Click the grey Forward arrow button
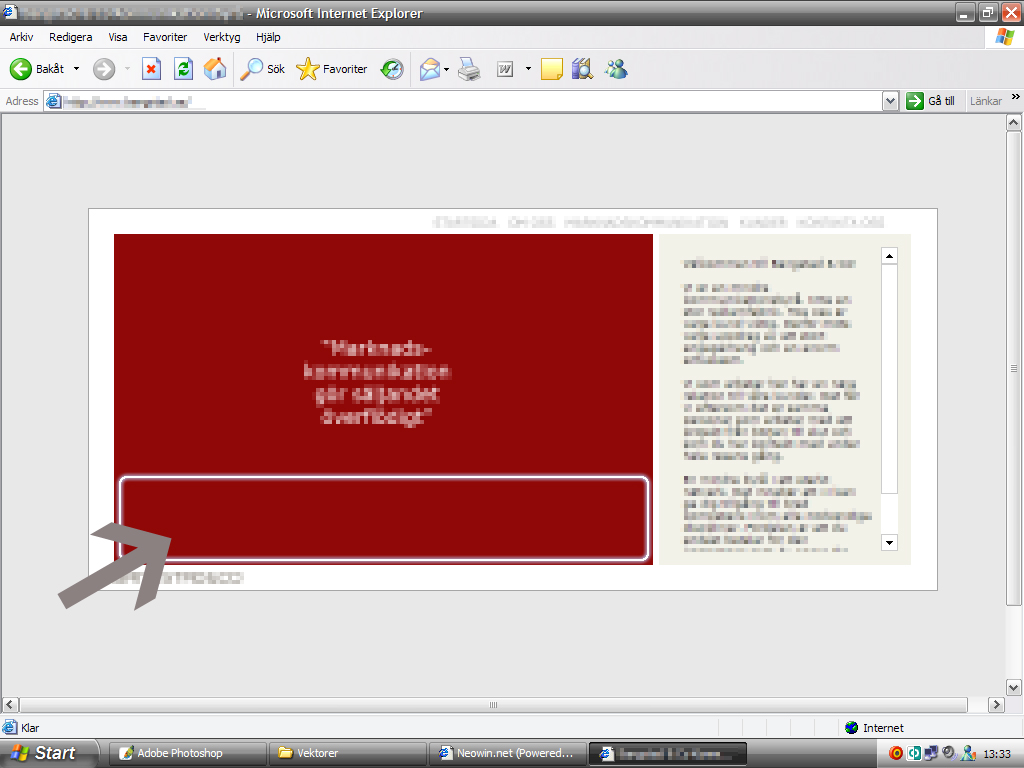This screenshot has width=1024, height=768. tap(104, 69)
